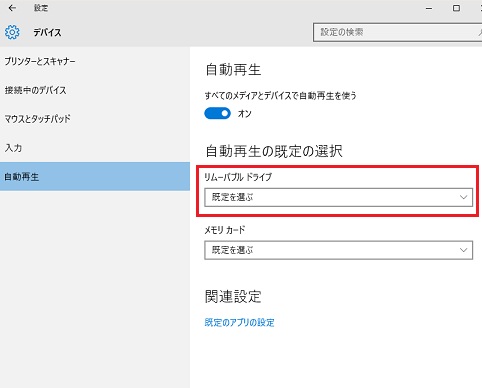Image resolution: width=482 pixels, height=388 pixels.
Task: Open the 既定のアプリの設定 link
Action: [239, 322]
